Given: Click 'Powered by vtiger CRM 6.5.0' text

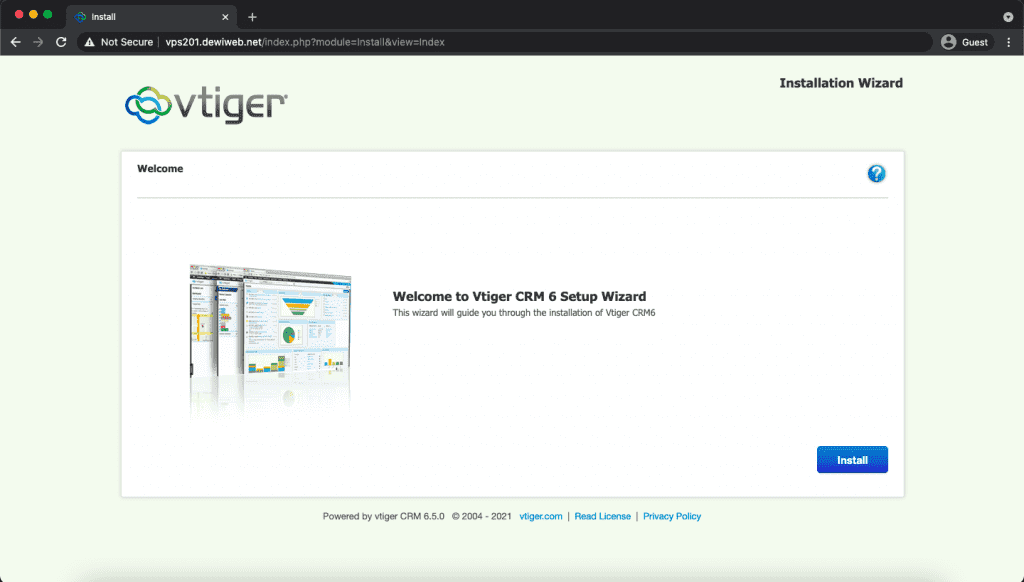Looking at the screenshot, I should click(x=383, y=516).
